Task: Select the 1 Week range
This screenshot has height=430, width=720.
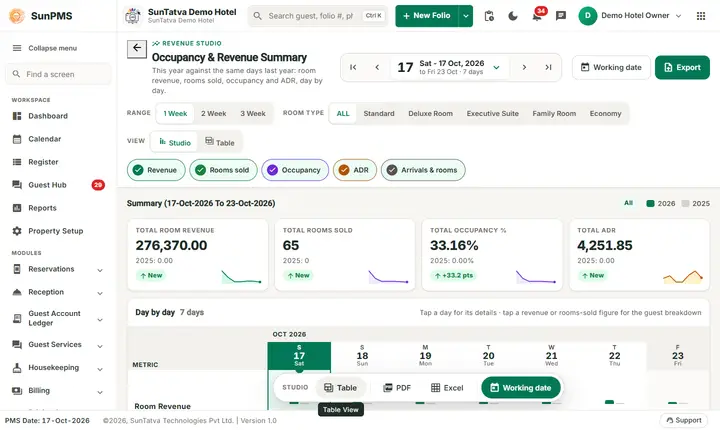Action: pyautogui.click(x=175, y=113)
